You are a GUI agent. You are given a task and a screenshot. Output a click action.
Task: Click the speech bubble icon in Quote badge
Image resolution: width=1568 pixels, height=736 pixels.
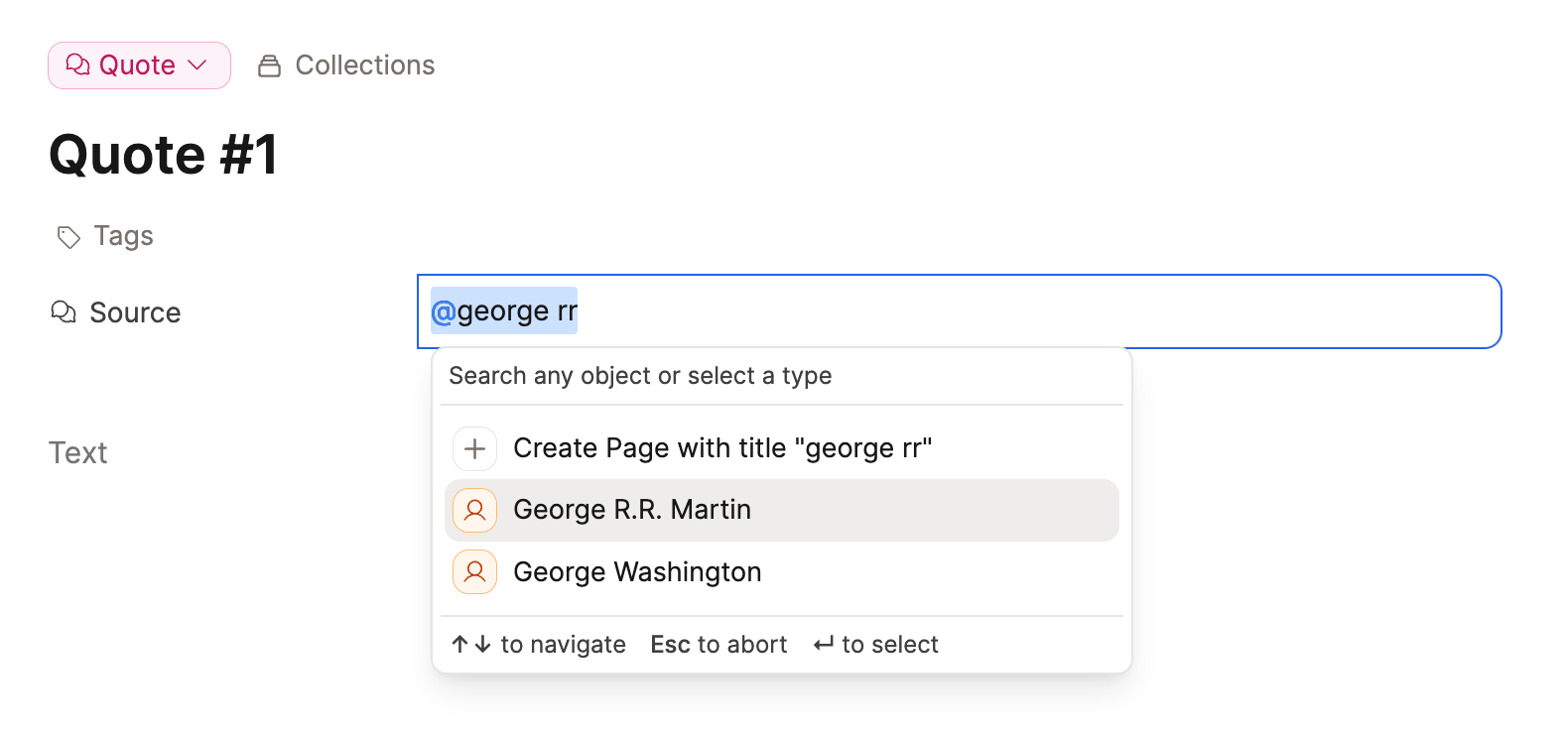(77, 64)
